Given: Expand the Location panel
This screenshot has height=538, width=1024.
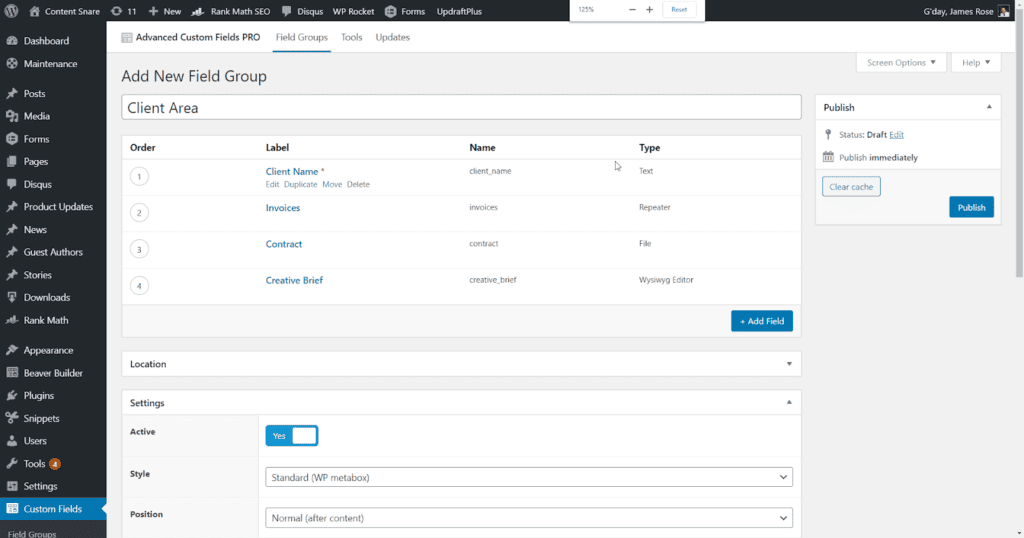Looking at the screenshot, I should pyautogui.click(x=461, y=364).
